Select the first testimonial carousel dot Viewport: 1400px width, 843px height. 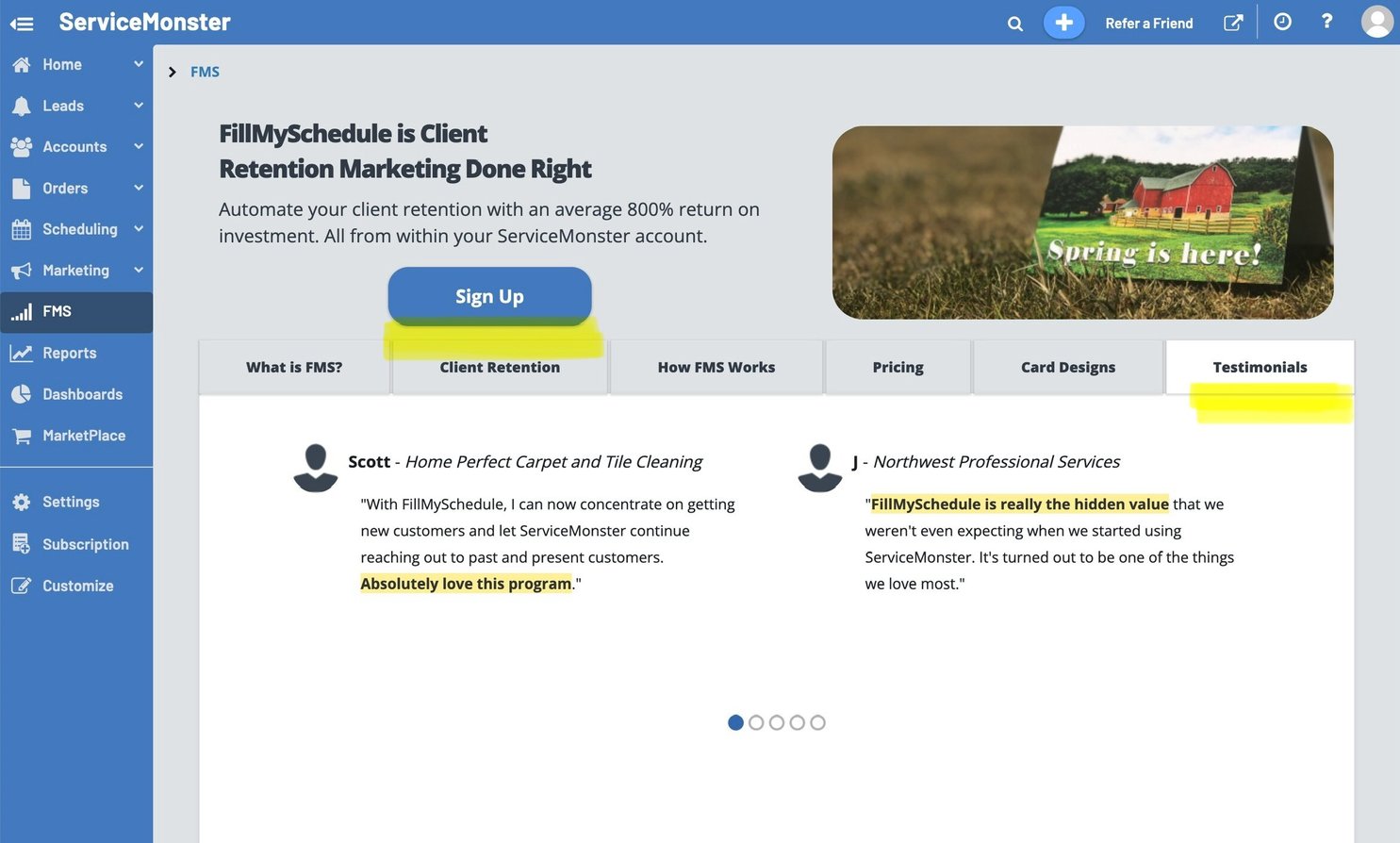tap(736, 722)
